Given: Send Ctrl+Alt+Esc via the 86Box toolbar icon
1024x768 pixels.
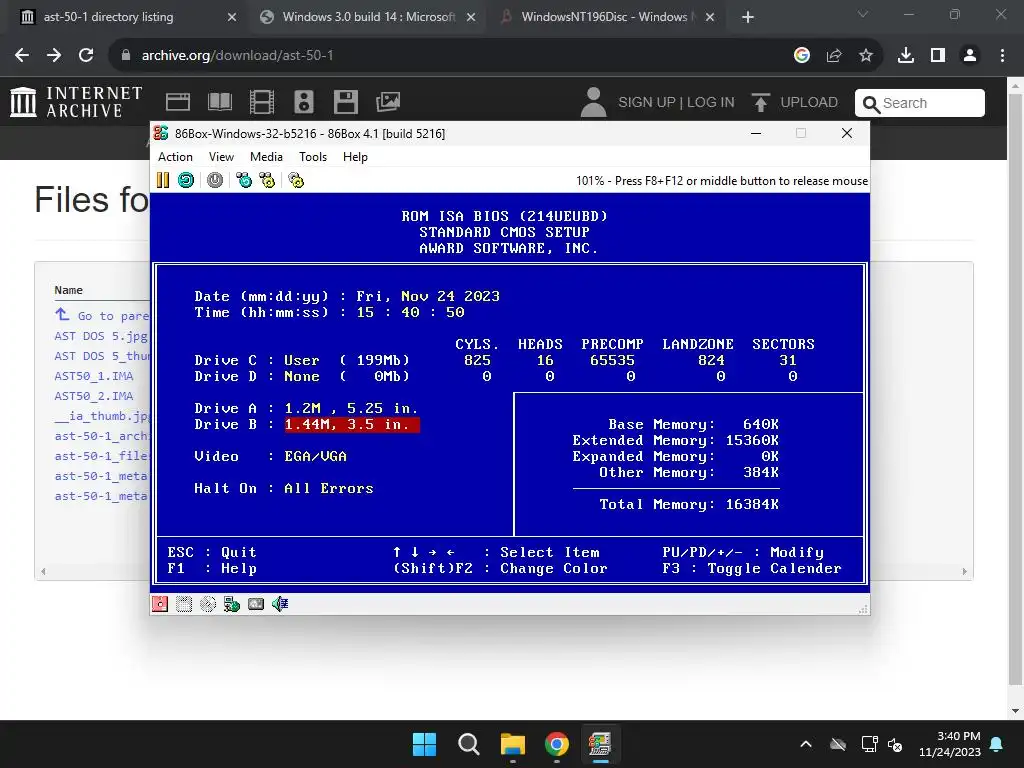Looking at the screenshot, I should click(x=267, y=180).
